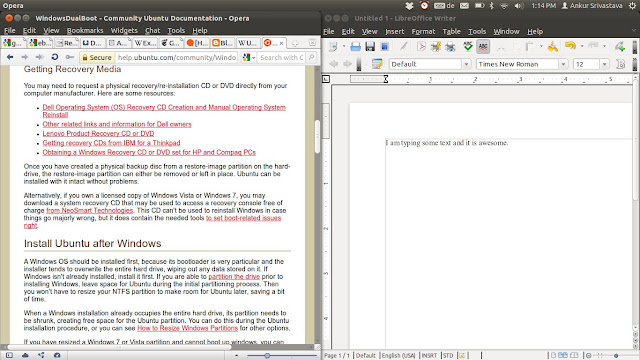The height and width of the screenshot is (360, 640).
Task: Adjust Writer's zoom slider handle
Action: click(616, 356)
